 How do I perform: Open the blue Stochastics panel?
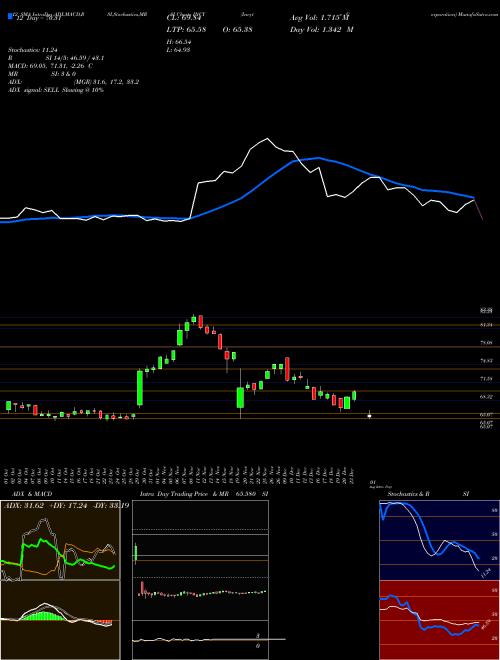[439, 540]
